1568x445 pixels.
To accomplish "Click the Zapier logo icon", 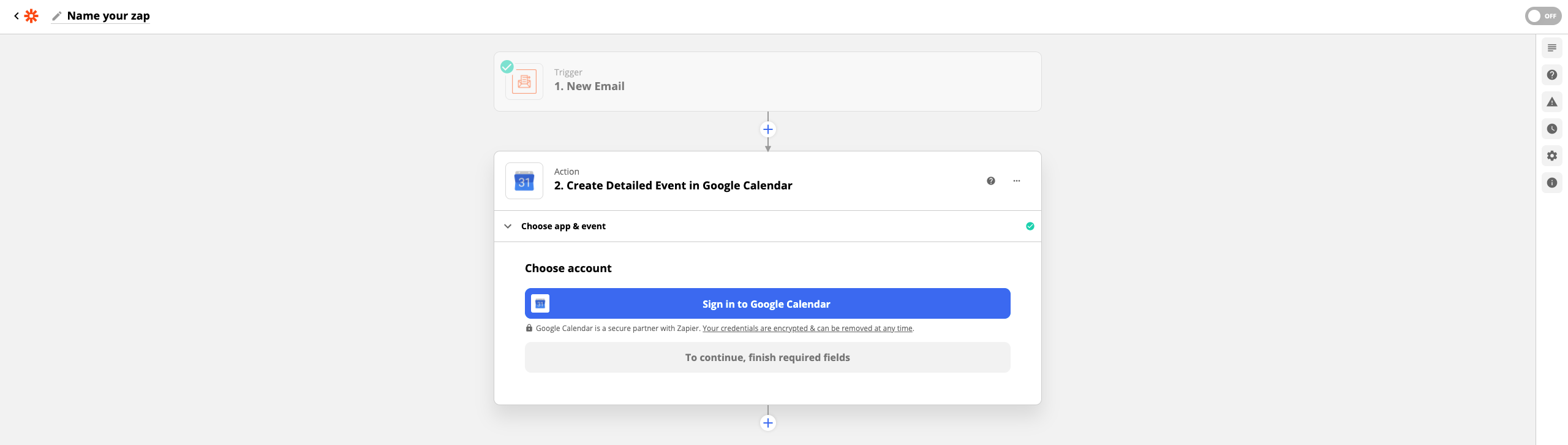I will pos(31,16).
